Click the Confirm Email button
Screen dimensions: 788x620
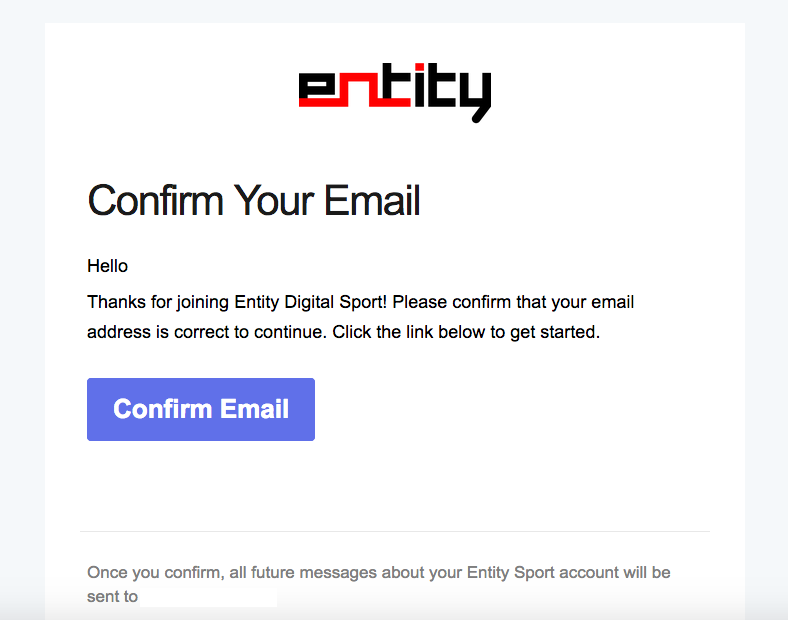[201, 409]
